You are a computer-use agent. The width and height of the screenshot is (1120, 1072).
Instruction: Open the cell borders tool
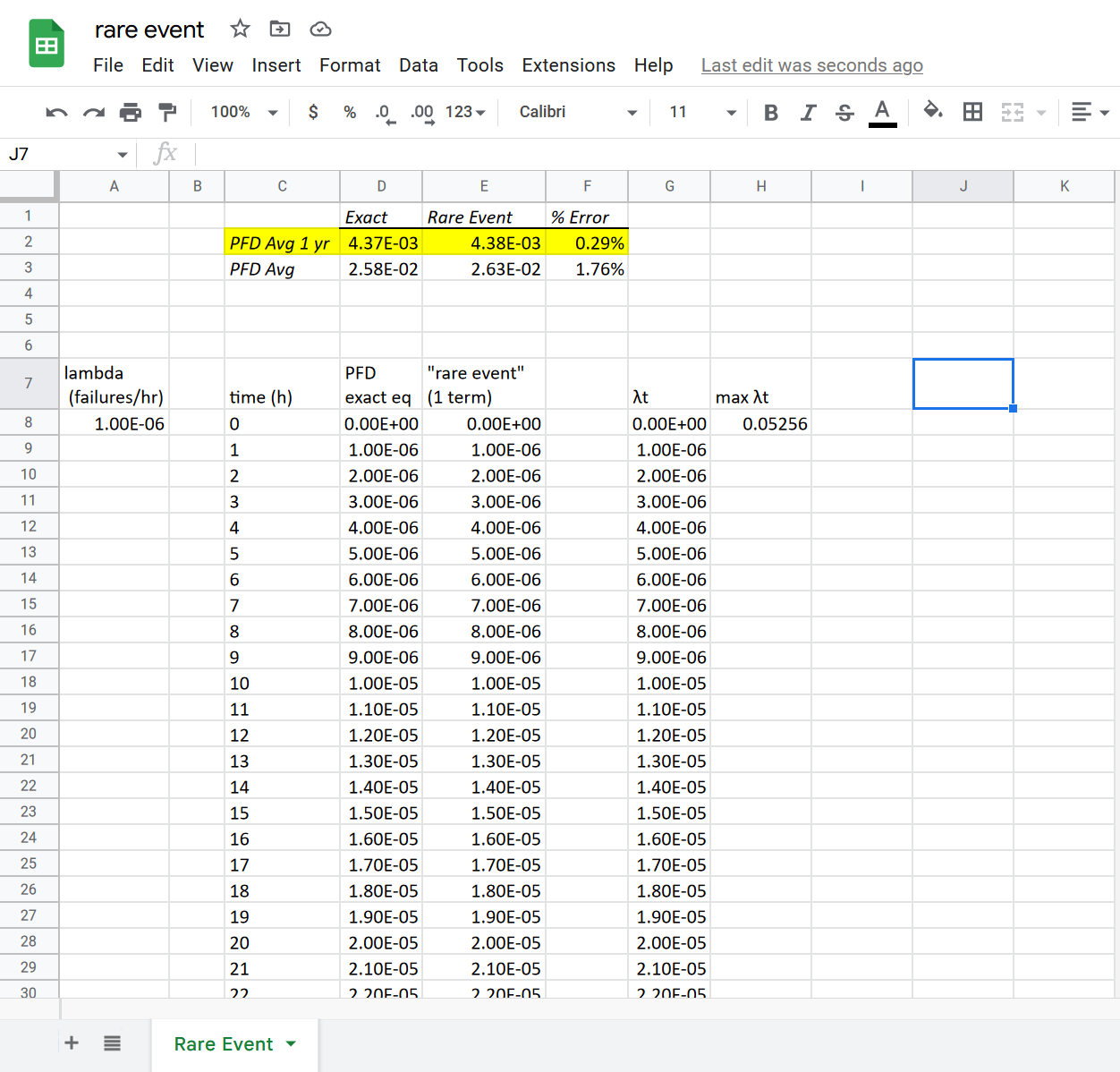[x=972, y=112]
